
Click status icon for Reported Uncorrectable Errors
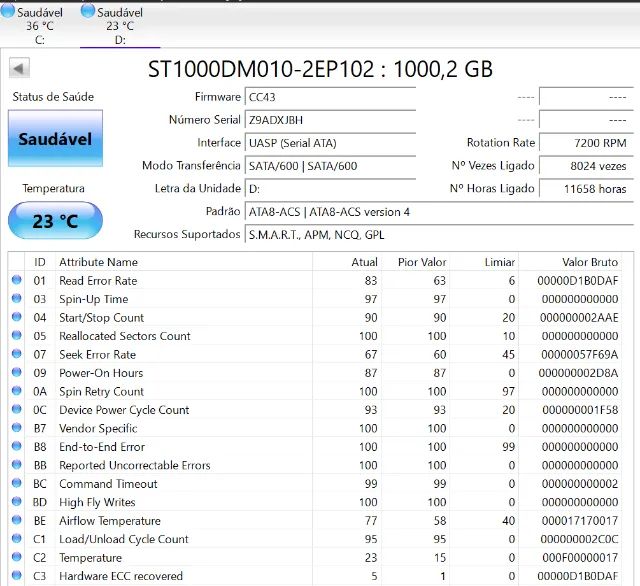click(17, 464)
